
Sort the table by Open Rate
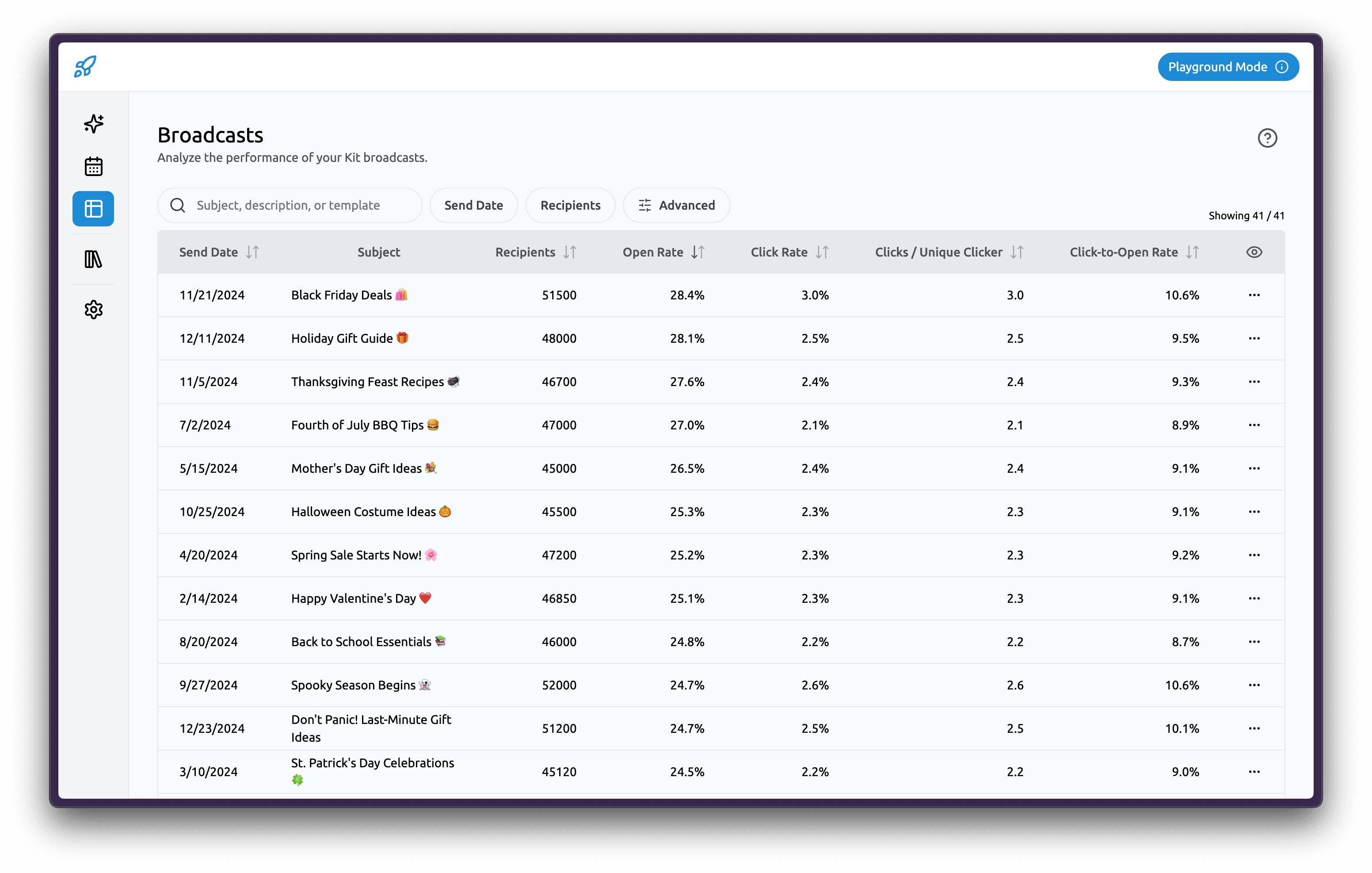coord(697,252)
